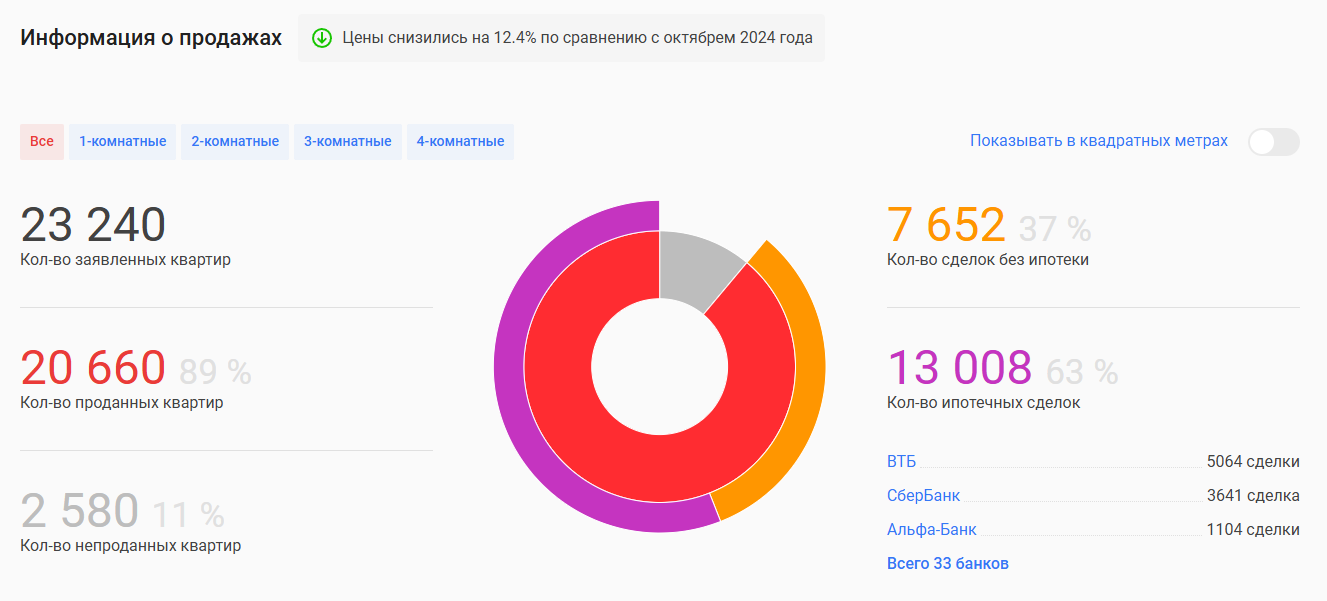1327x601 pixels.
Task: Toggle the square meters display switch
Action: pos(1273,142)
